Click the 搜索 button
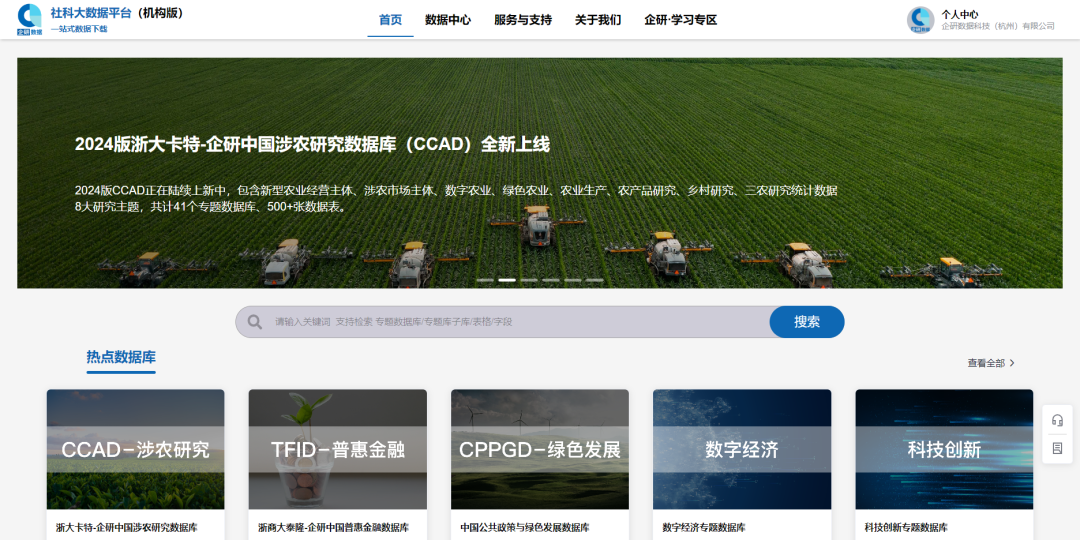The height and width of the screenshot is (540, 1080). pyautogui.click(x=807, y=322)
